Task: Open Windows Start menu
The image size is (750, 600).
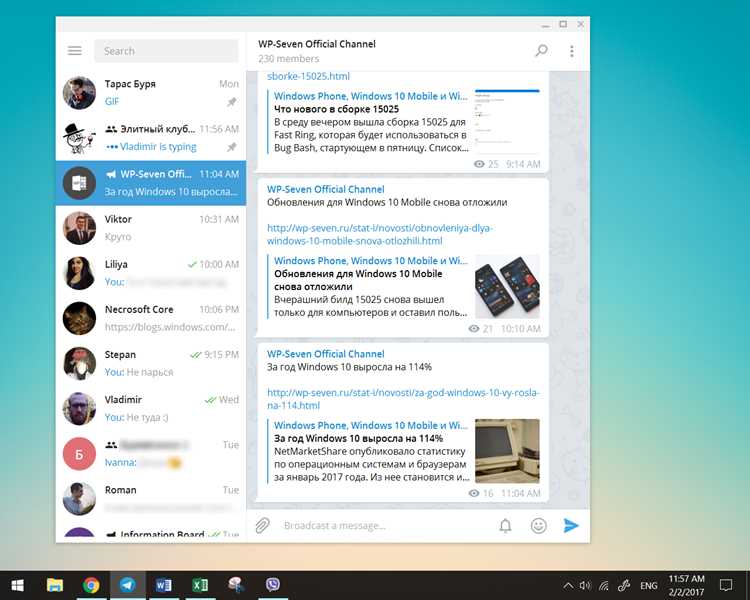Action: point(18,585)
